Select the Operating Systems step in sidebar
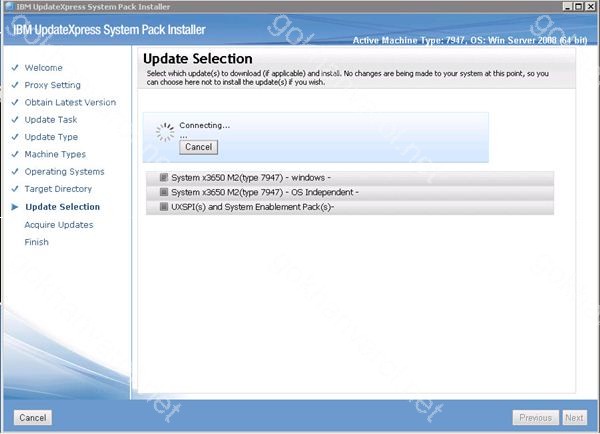 coord(64,172)
